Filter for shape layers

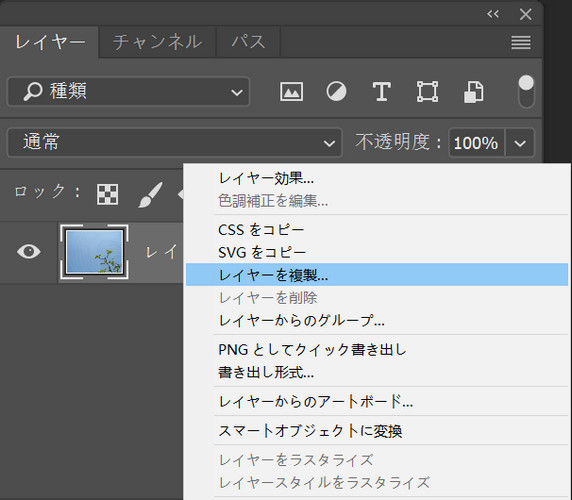click(x=427, y=91)
